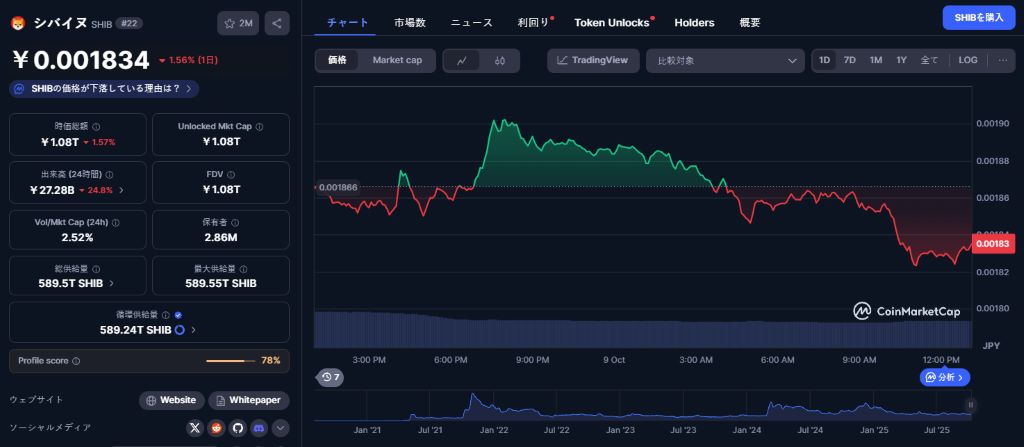1024x447 pixels.
Task: Click the 0.001866 open price marker
Action: click(x=337, y=187)
